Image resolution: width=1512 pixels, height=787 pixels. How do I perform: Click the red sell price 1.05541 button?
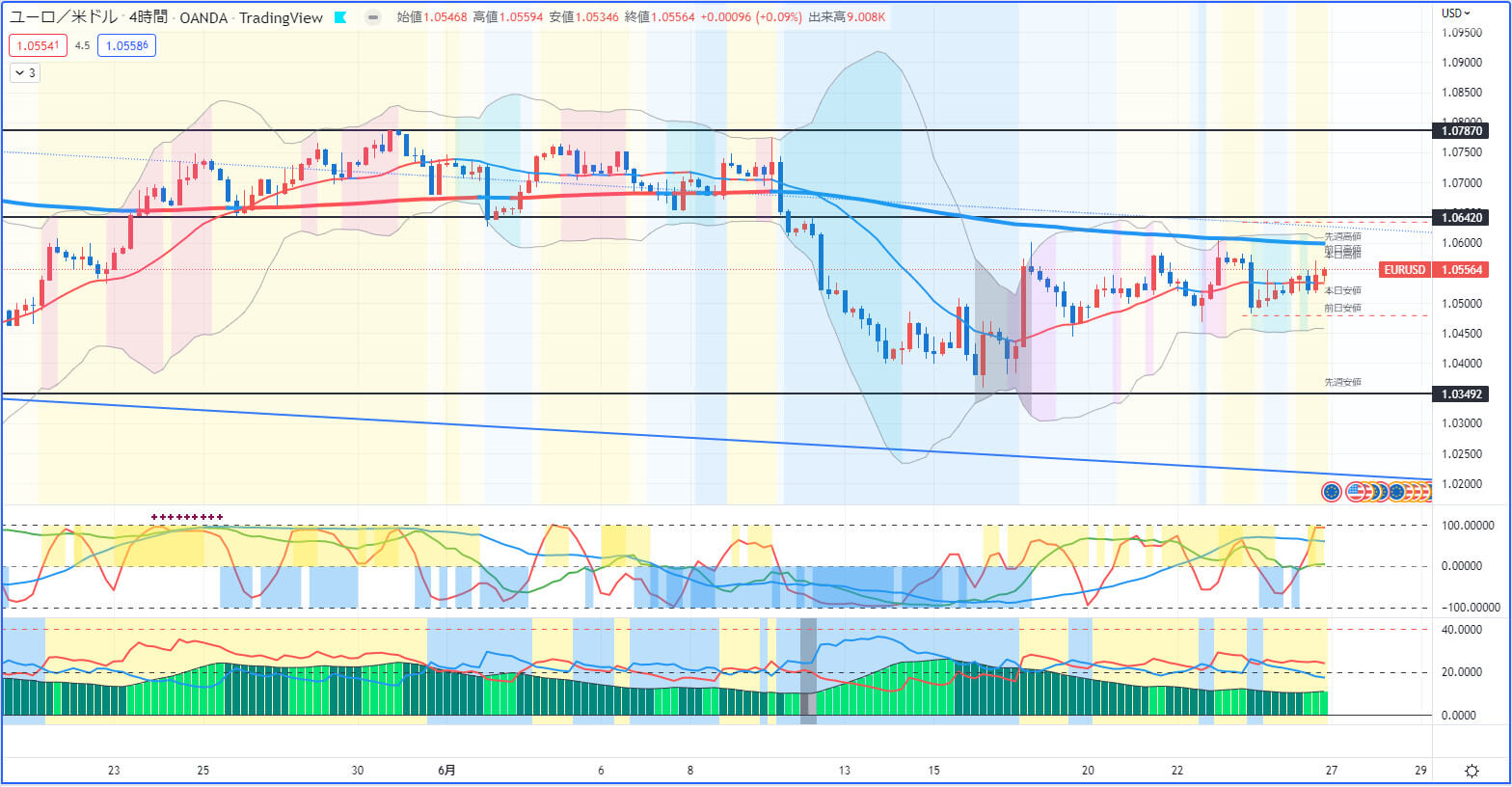39,45
